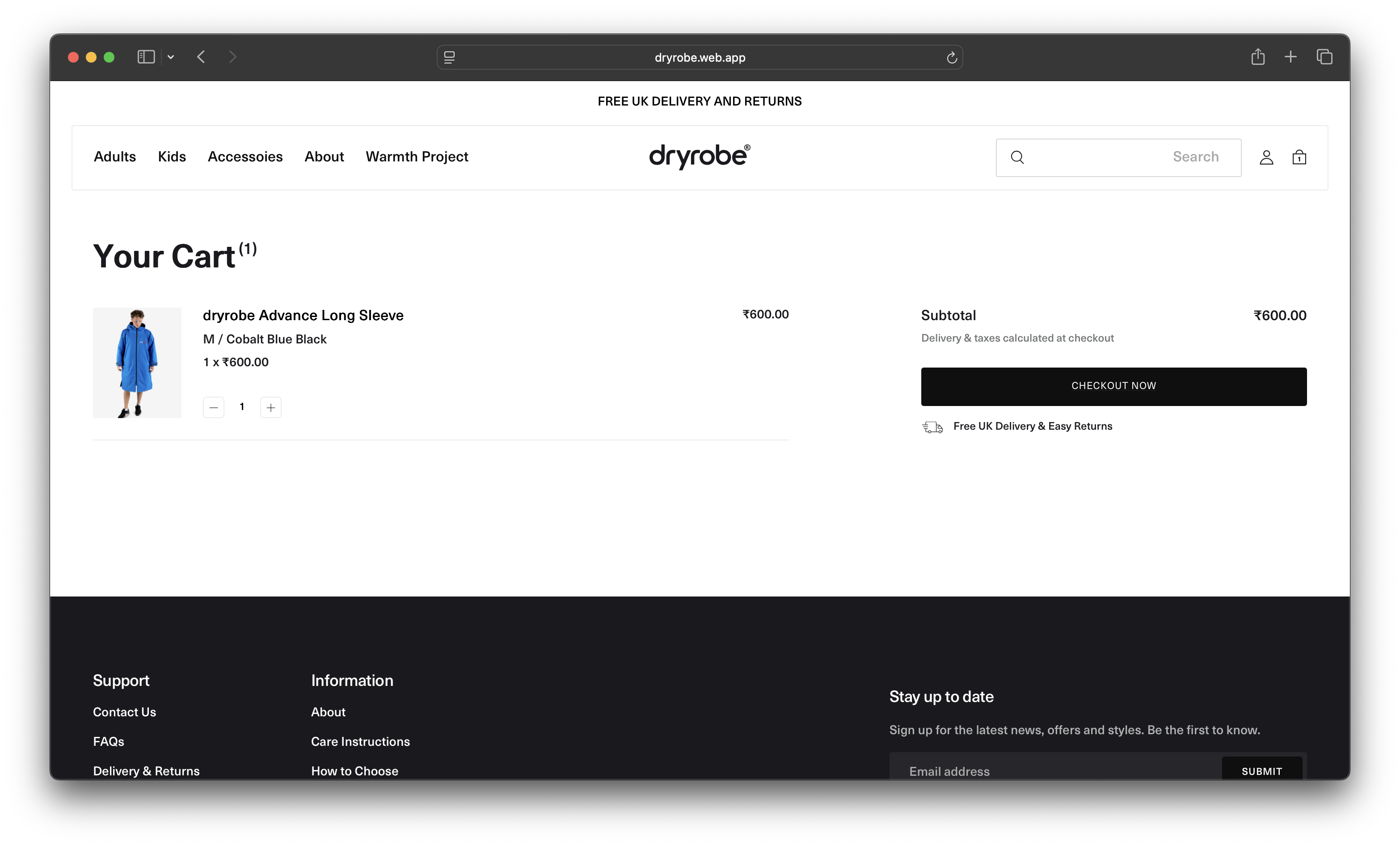Click Delivery & taxes calculated at checkout note

pyautogui.click(x=1017, y=338)
